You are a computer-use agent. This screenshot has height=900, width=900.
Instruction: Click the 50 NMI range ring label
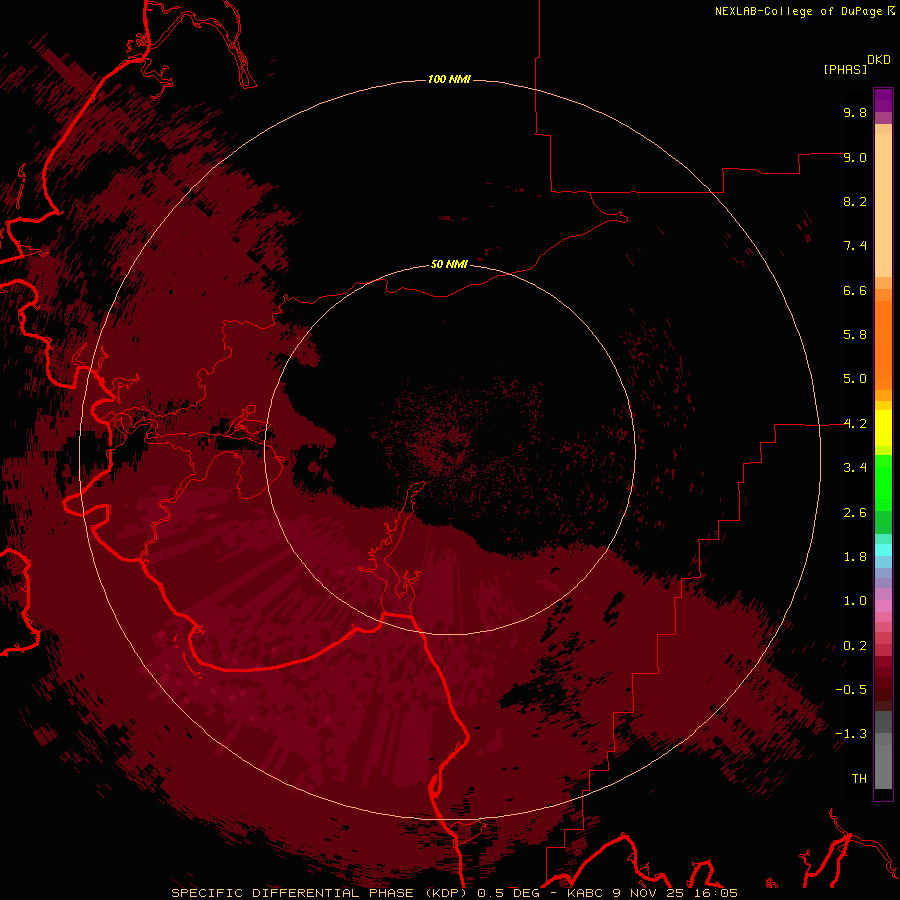pos(449,264)
